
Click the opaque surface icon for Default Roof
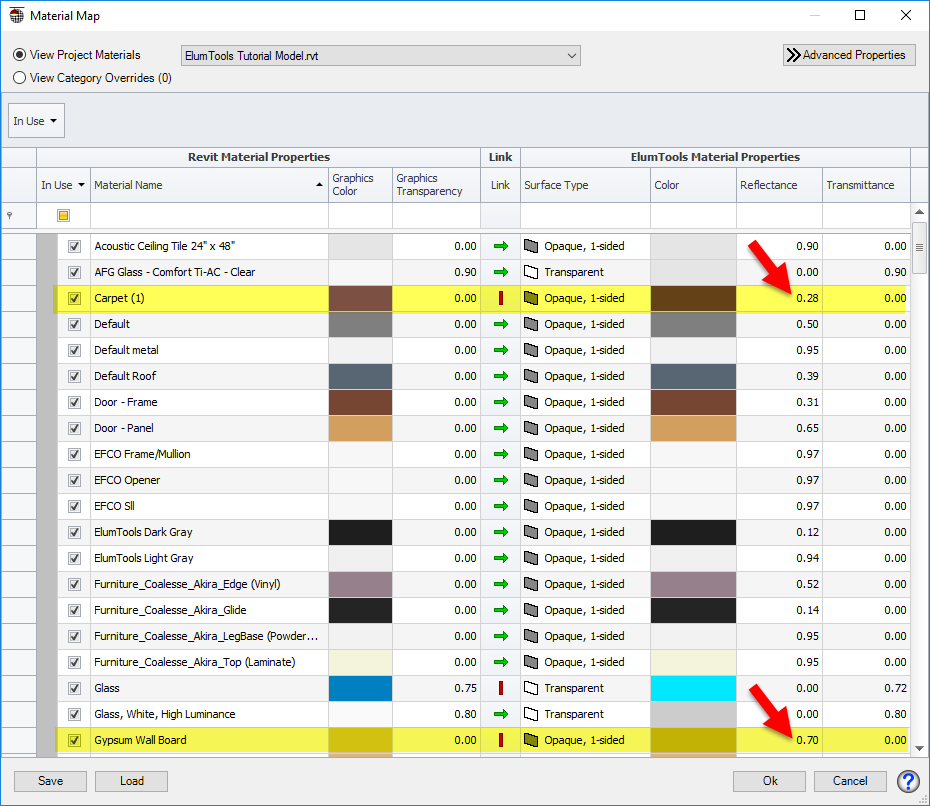point(531,376)
